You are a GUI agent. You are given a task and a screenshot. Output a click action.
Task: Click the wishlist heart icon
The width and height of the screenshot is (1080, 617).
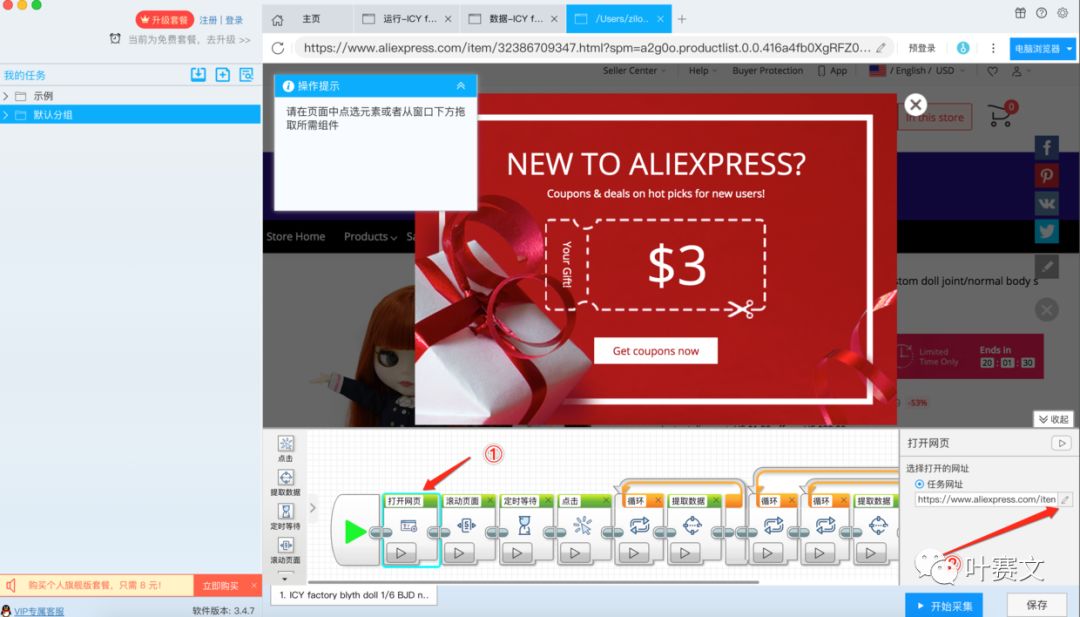(993, 71)
